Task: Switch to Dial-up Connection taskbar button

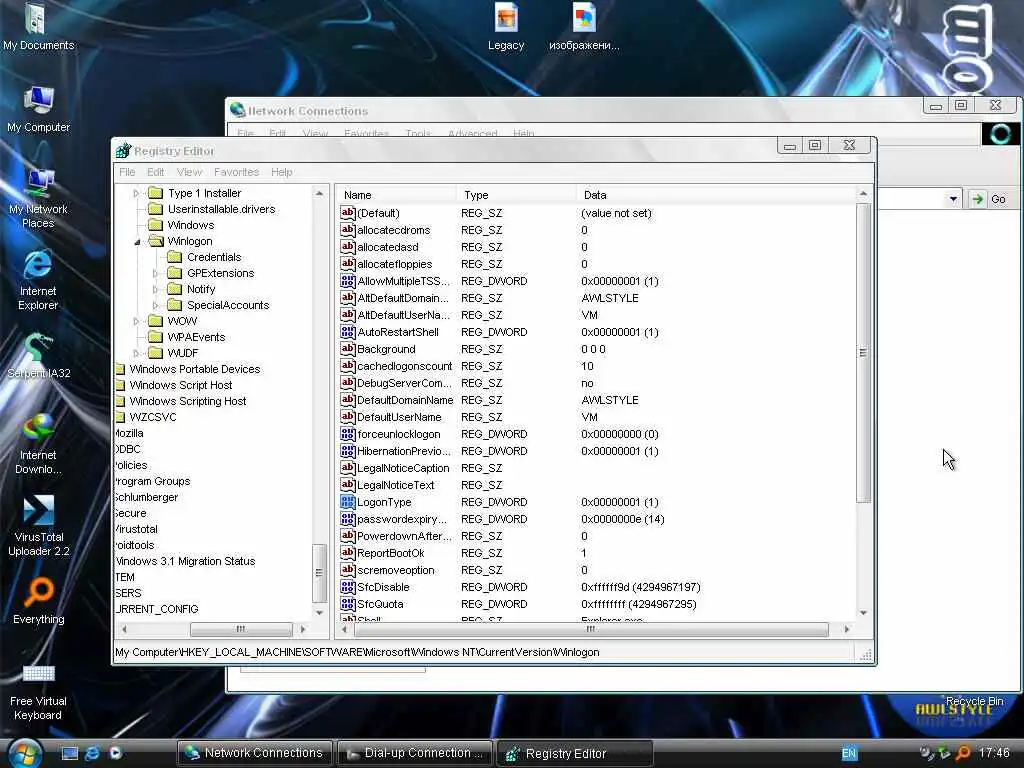Action: coord(415,753)
